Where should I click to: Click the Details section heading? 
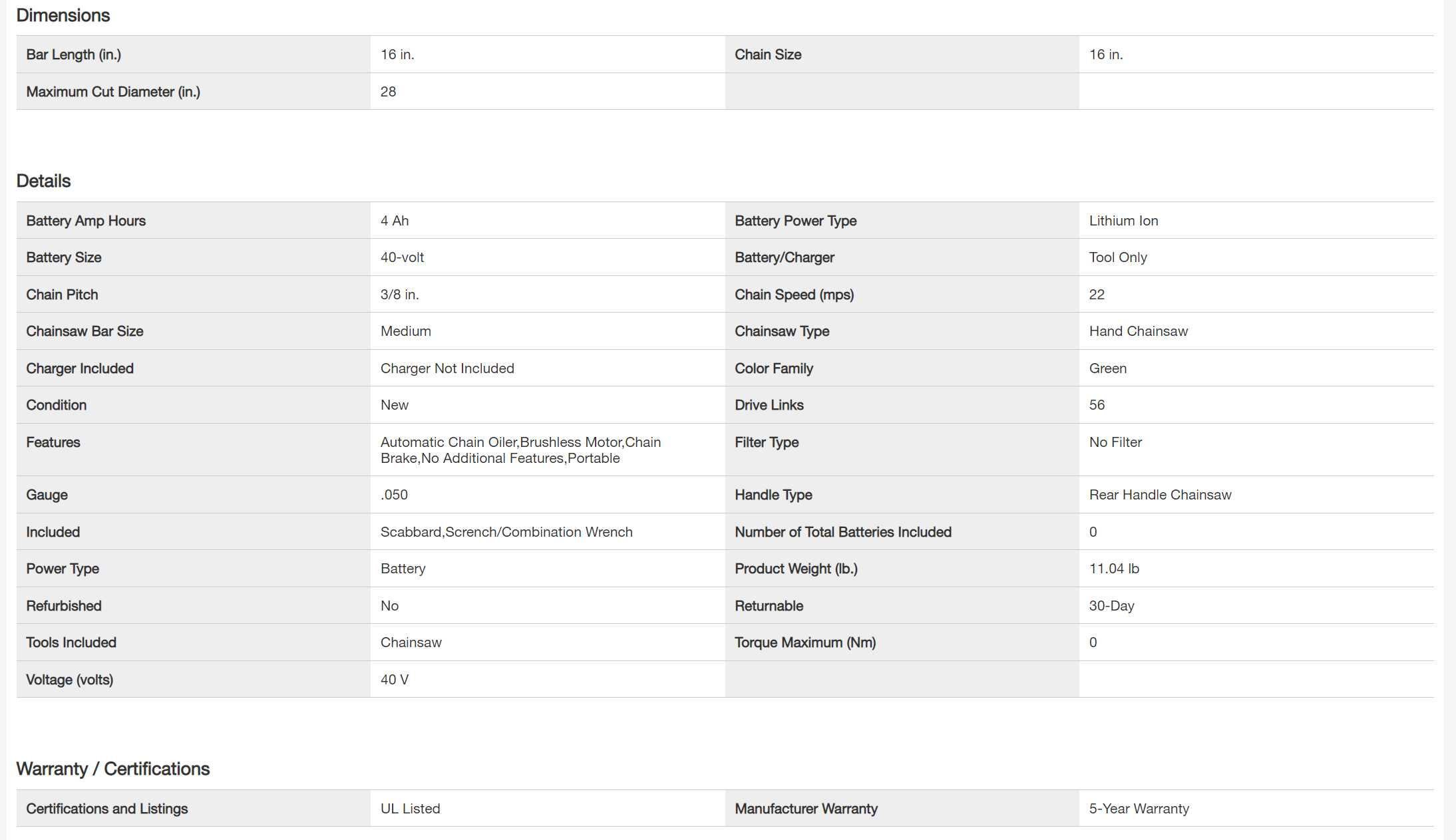click(43, 181)
